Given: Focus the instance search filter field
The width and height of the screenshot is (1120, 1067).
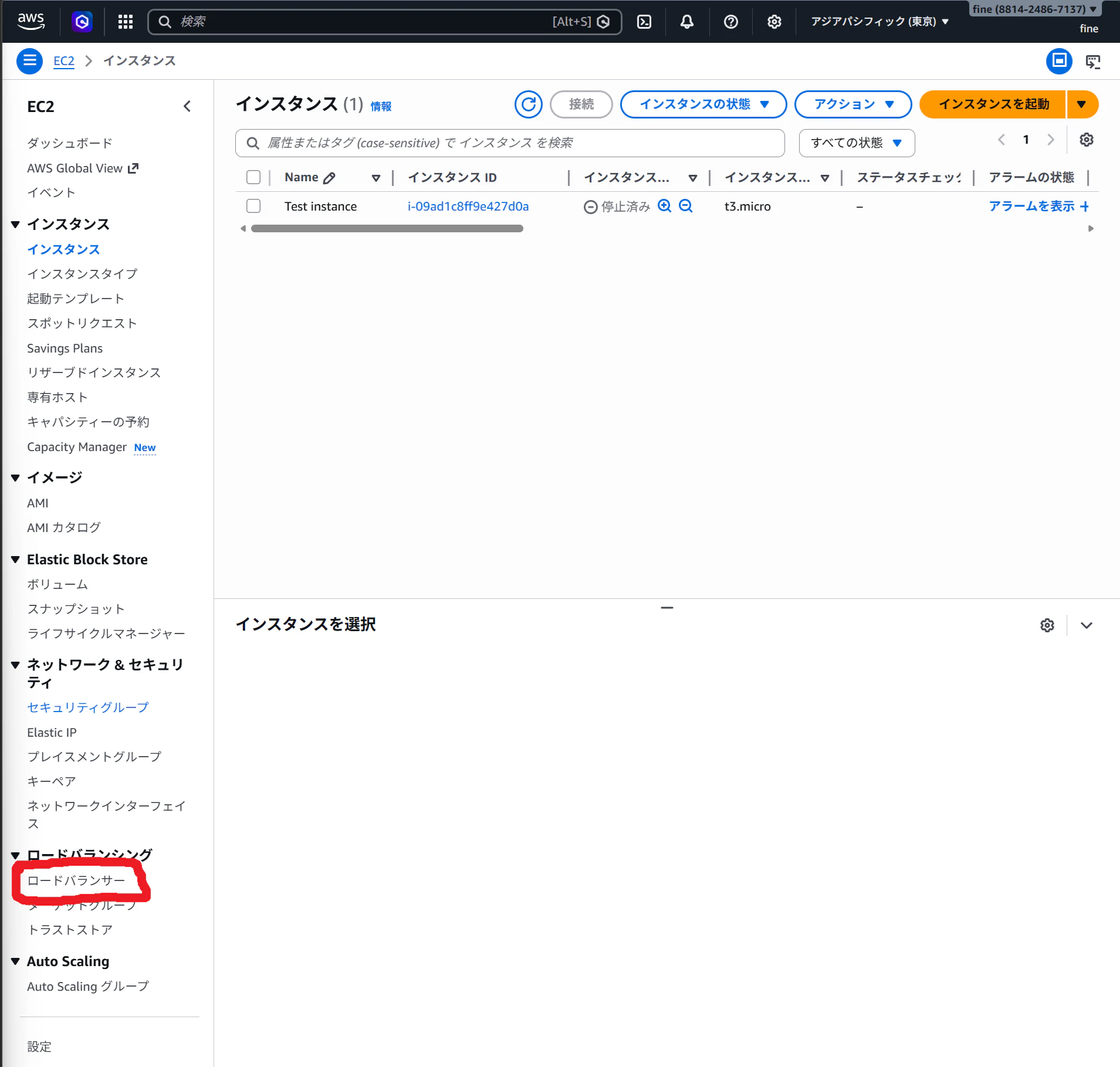Looking at the screenshot, I should coord(510,143).
